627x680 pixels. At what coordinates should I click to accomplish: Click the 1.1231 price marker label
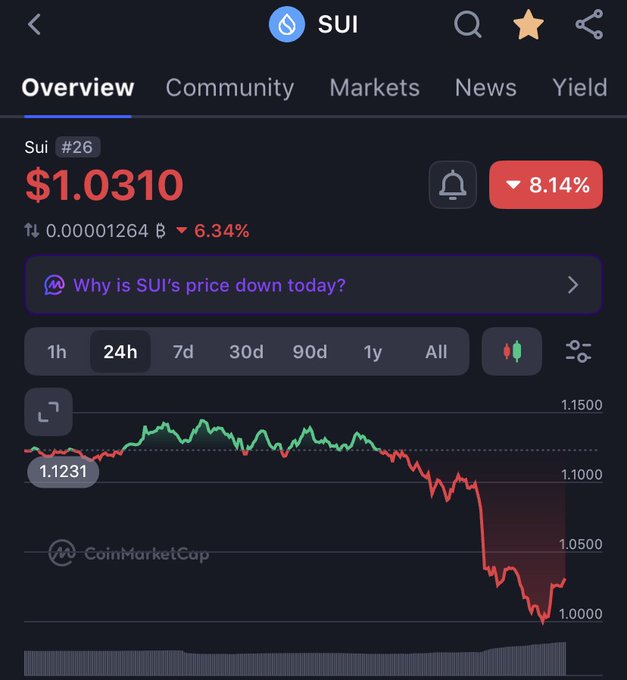click(63, 471)
